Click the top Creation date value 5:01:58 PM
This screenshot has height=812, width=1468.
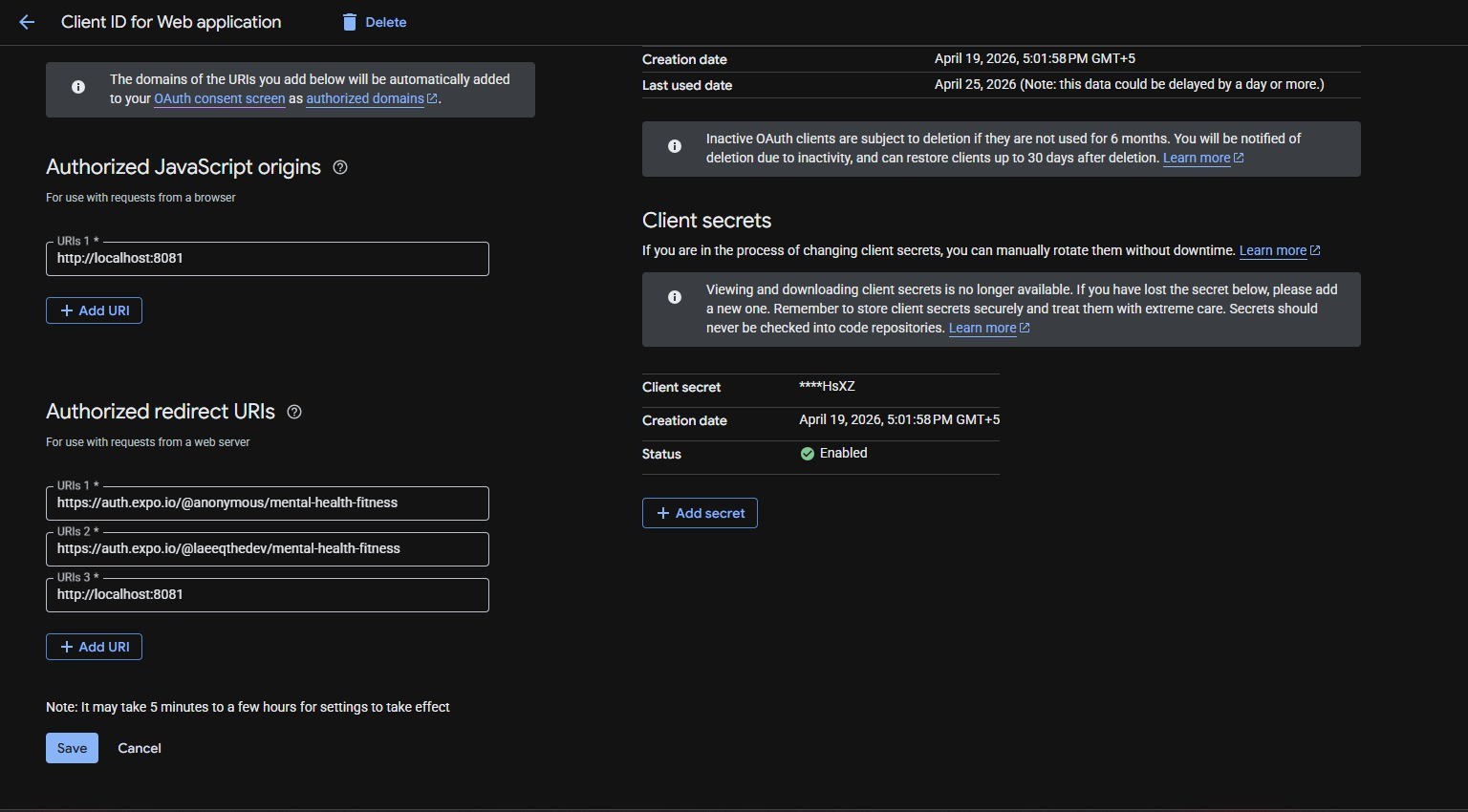coord(1035,58)
